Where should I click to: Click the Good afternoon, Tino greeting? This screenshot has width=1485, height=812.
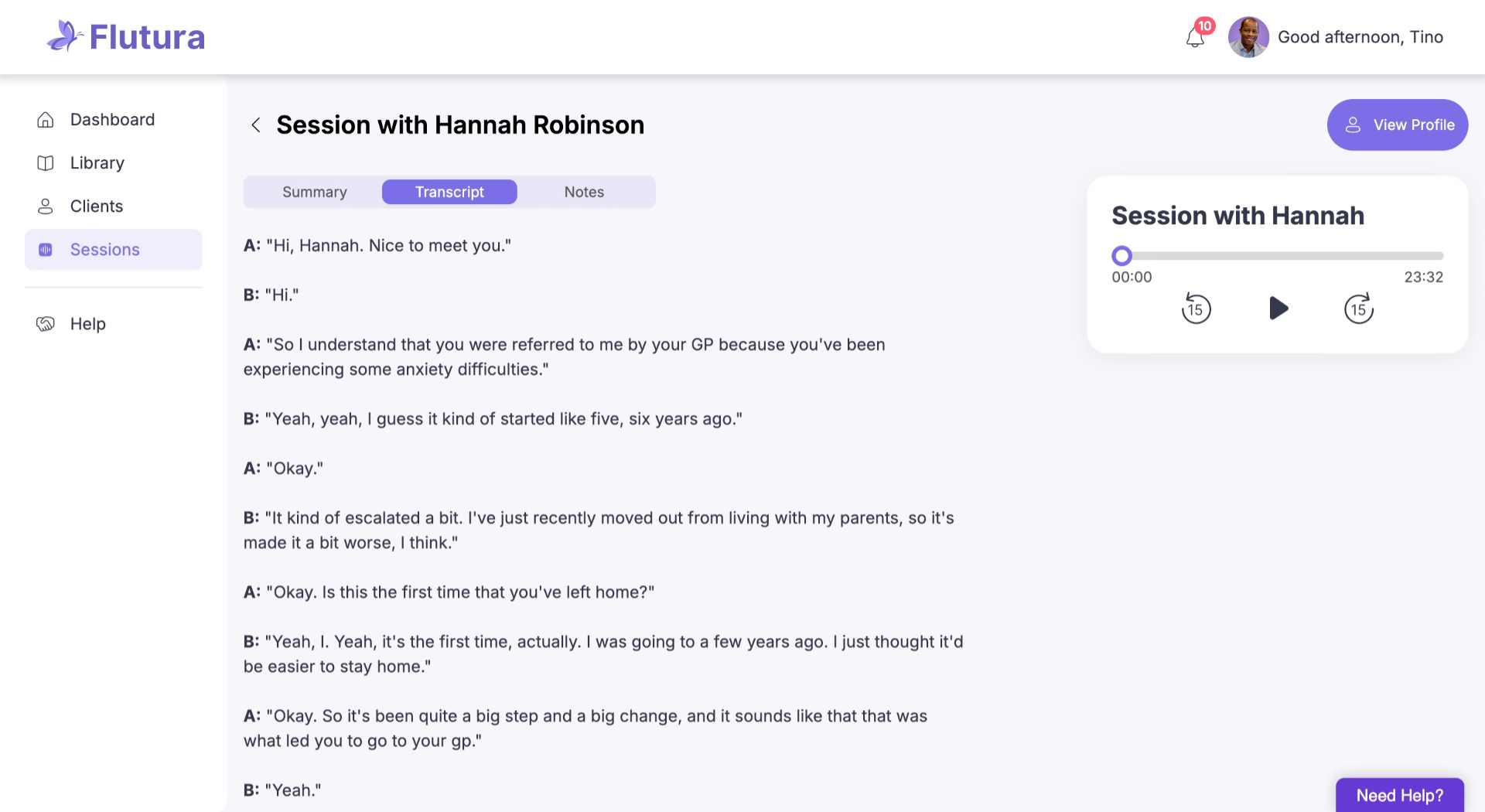pos(1360,37)
